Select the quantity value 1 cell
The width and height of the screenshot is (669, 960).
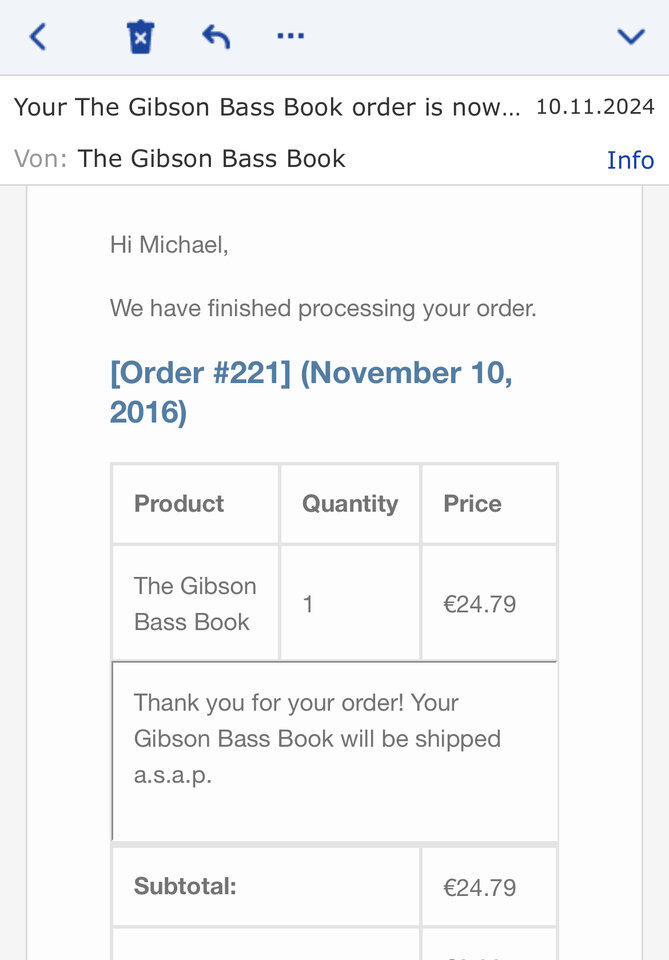tap(350, 604)
